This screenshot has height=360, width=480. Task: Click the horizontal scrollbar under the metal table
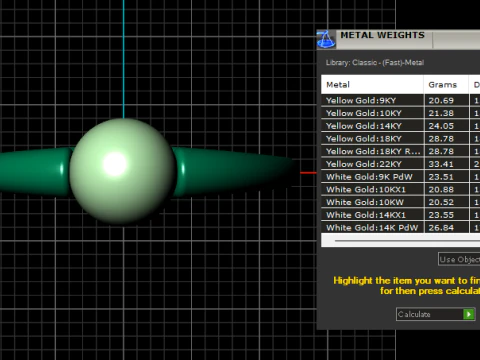pyautogui.click(x=400, y=240)
